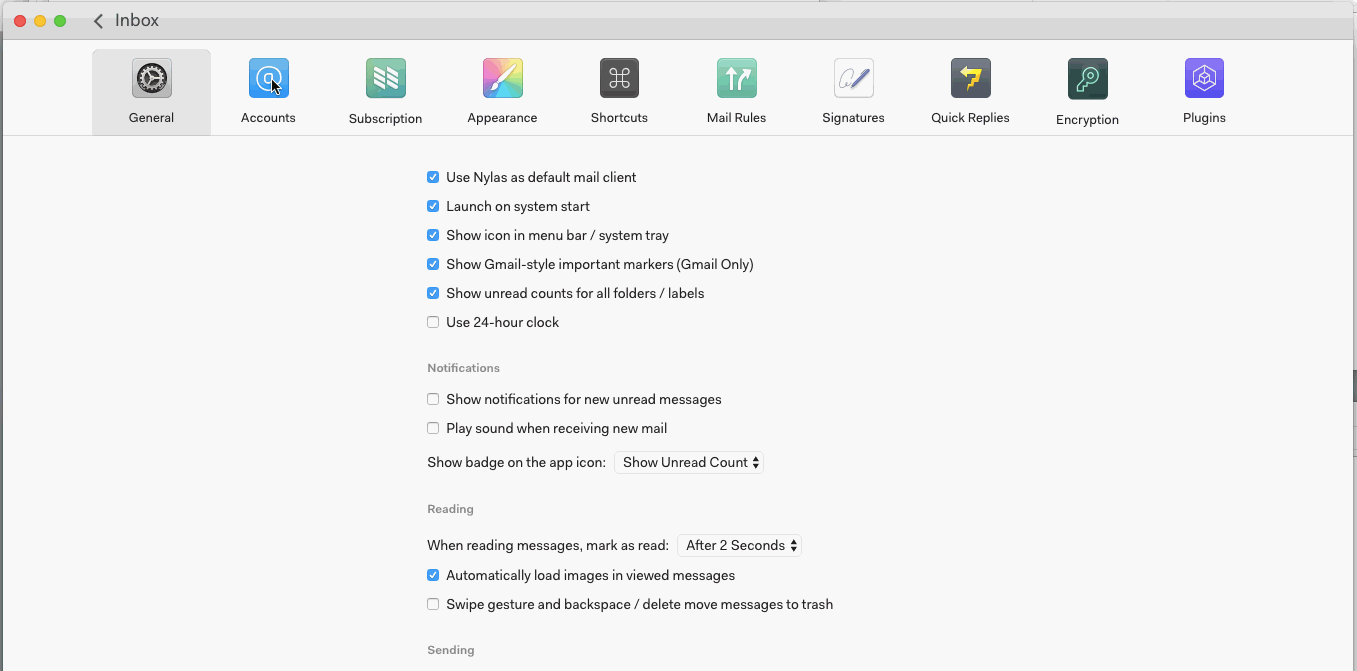Toggle Show notifications for new unread messages
This screenshot has height=671, width=1357.
pyautogui.click(x=433, y=399)
